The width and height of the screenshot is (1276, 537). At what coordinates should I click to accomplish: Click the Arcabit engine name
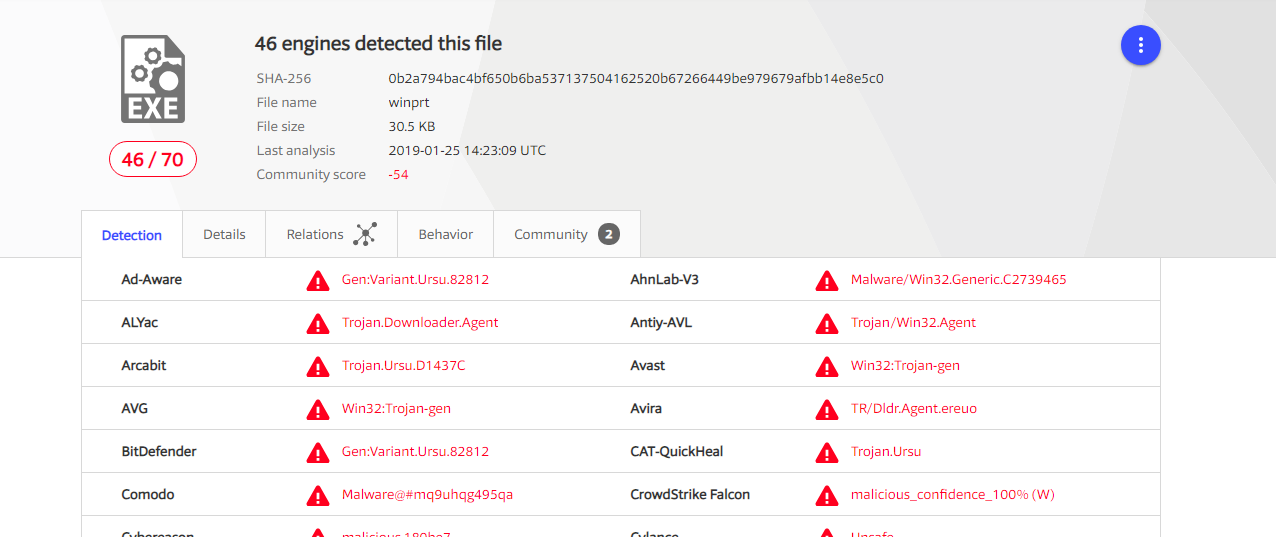click(144, 366)
